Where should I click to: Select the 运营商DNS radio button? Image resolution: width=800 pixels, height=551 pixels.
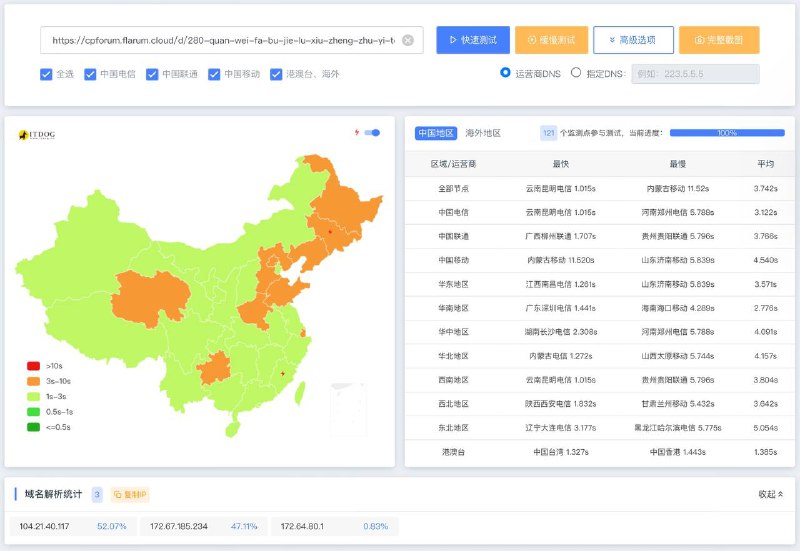(x=505, y=72)
